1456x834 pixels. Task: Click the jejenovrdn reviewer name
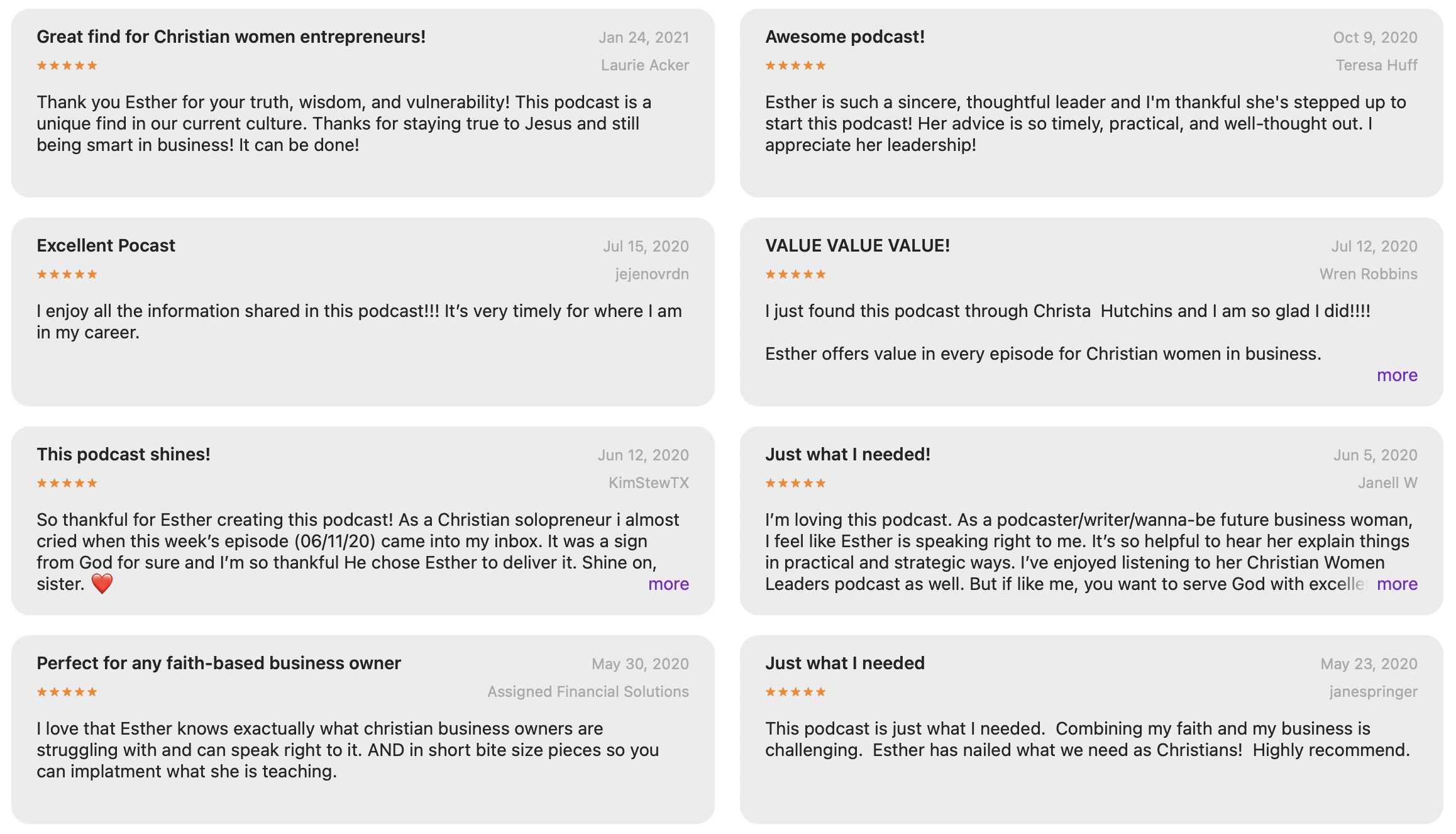652,274
